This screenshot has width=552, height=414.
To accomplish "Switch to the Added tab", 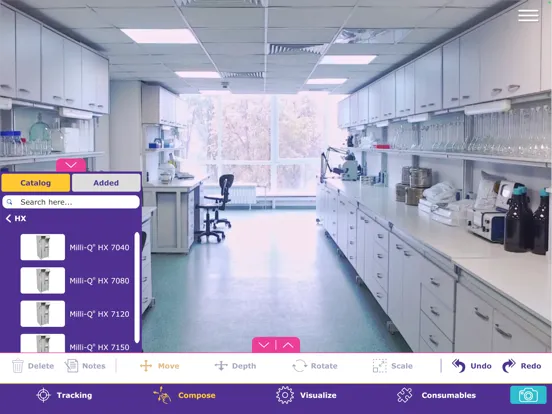I will click(106, 183).
